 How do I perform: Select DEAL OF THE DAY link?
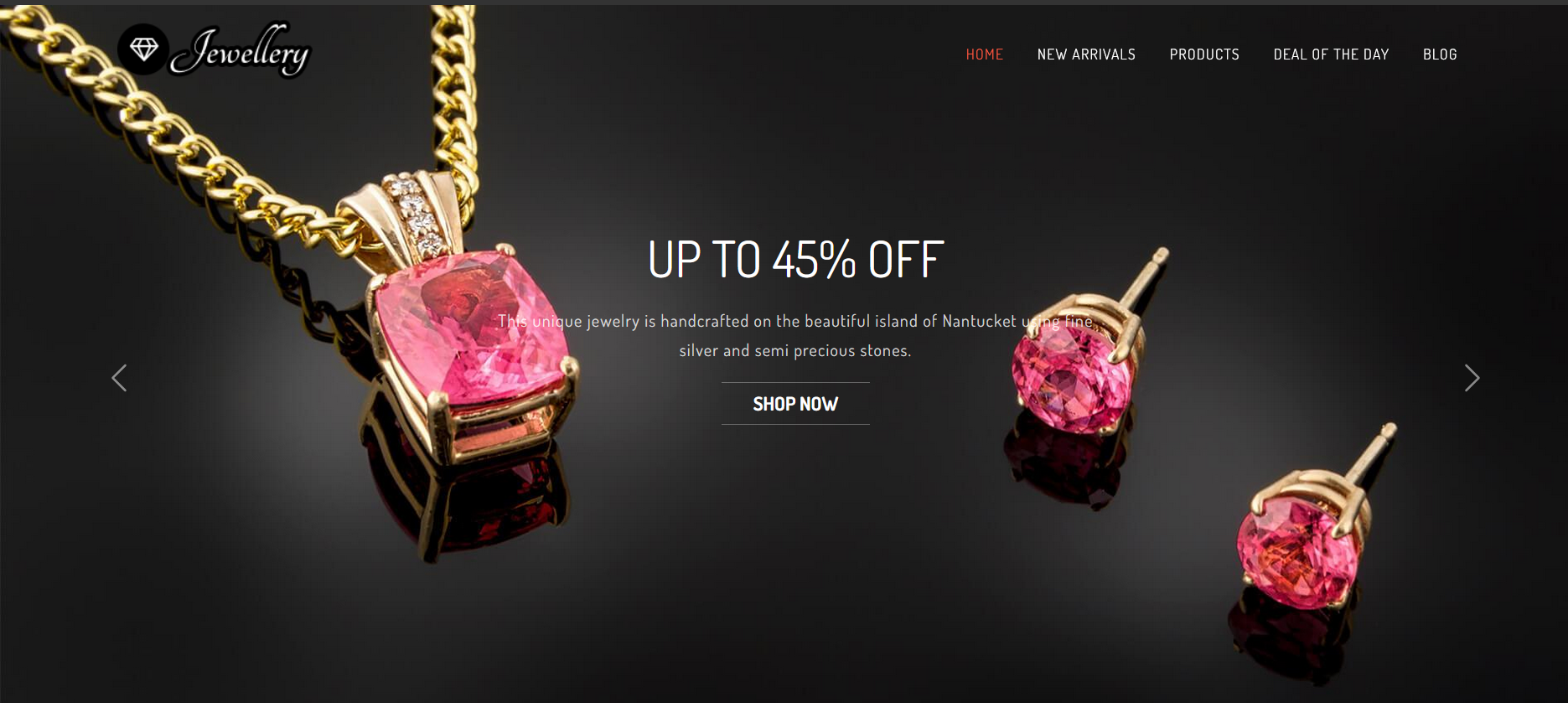click(x=1331, y=54)
